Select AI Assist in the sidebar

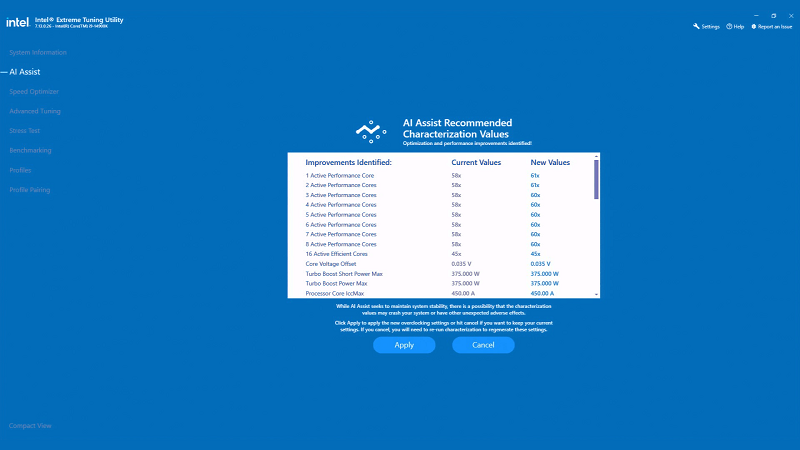coord(24,72)
